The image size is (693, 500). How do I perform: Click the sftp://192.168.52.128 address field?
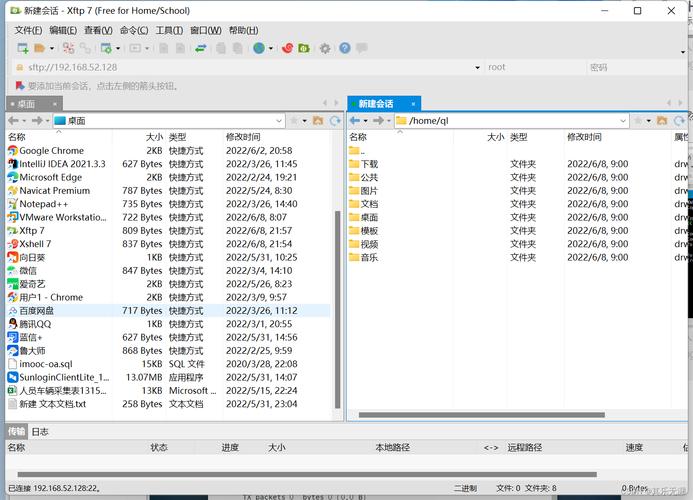click(248, 67)
